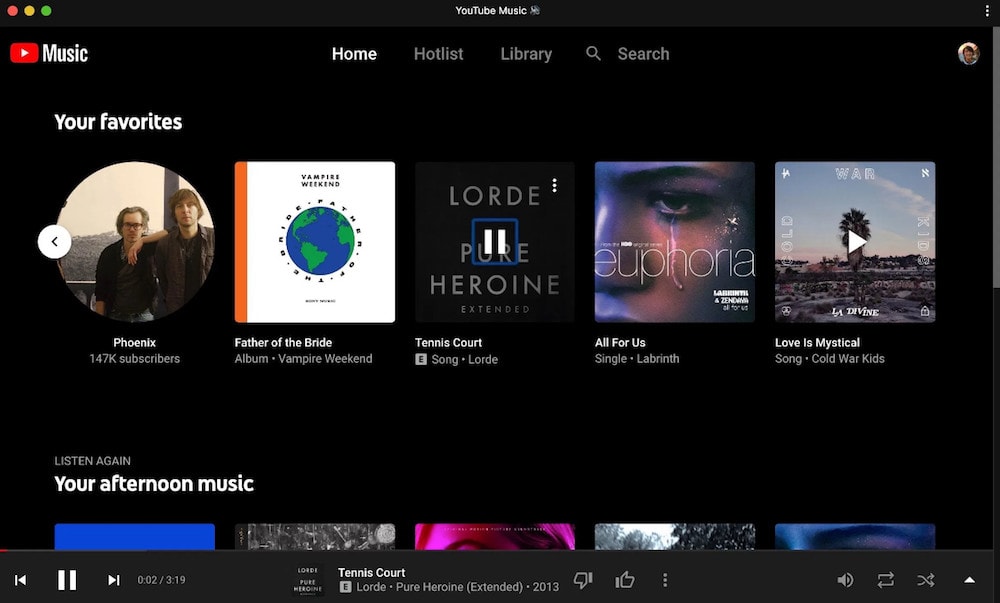The height and width of the screenshot is (603, 1000).
Task: Open more options on Tennis Court card
Action: tap(555, 185)
